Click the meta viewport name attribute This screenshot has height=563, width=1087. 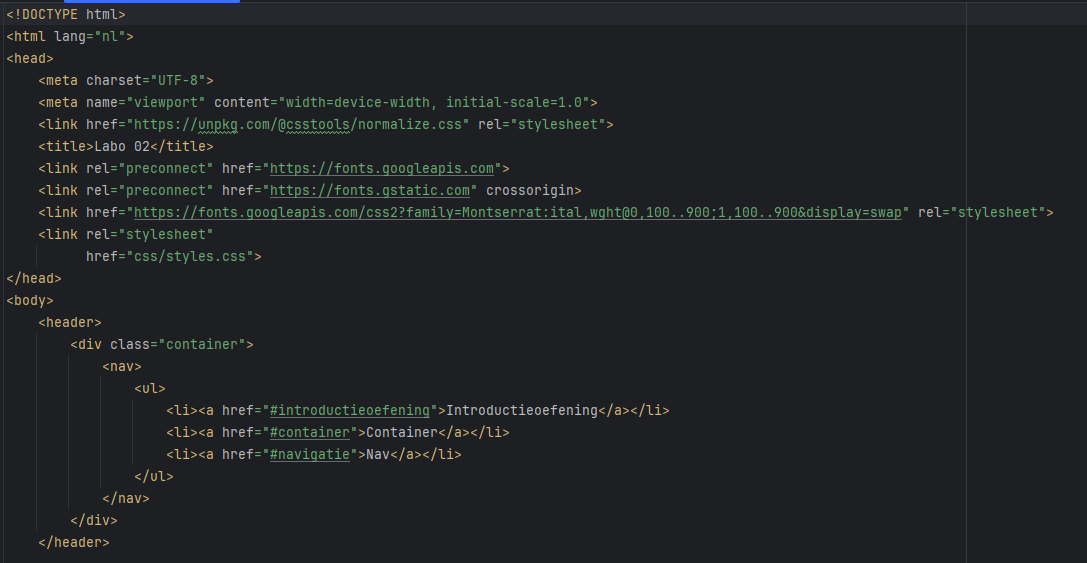[146, 103]
